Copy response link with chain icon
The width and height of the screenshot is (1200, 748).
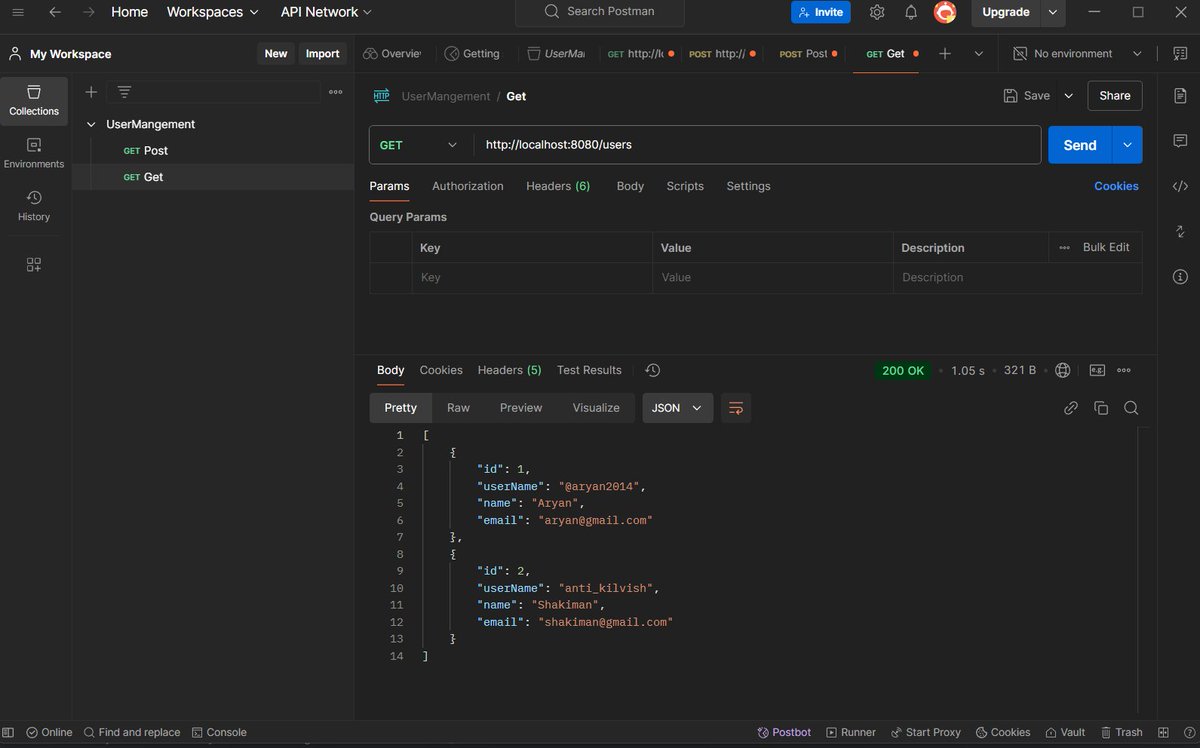tap(1071, 408)
